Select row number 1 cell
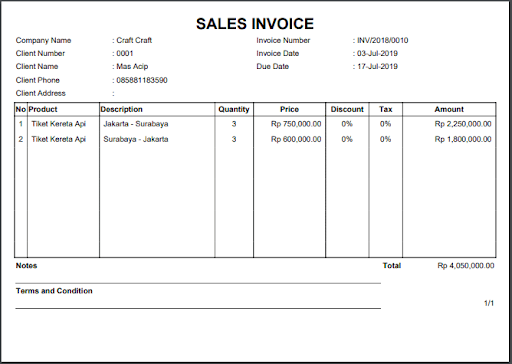Screen dimensions: 512x364 click(x=21, y=124)
